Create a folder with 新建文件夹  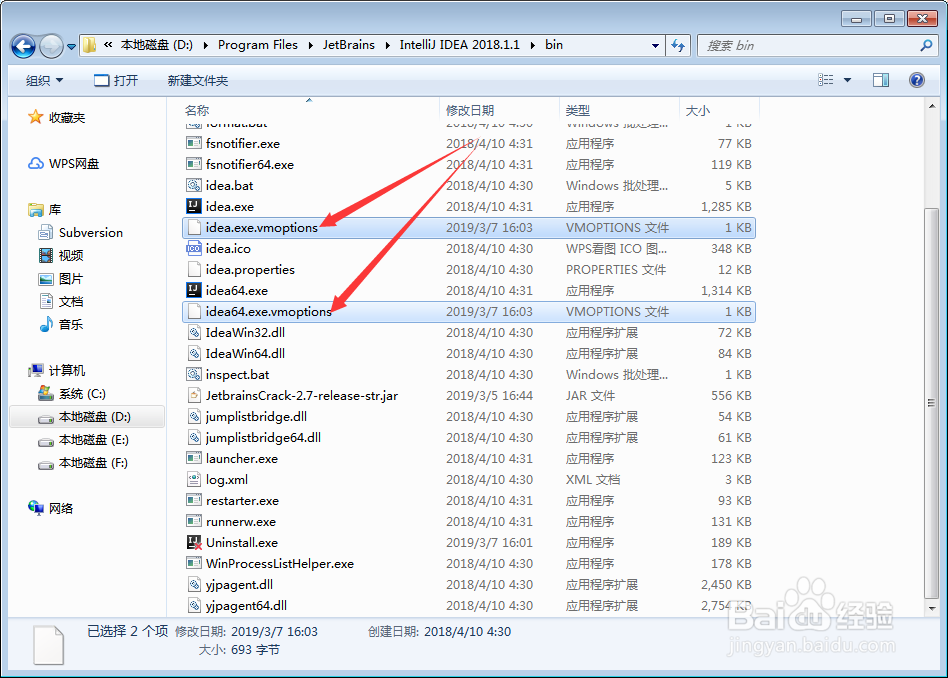[x=198, y=80]
